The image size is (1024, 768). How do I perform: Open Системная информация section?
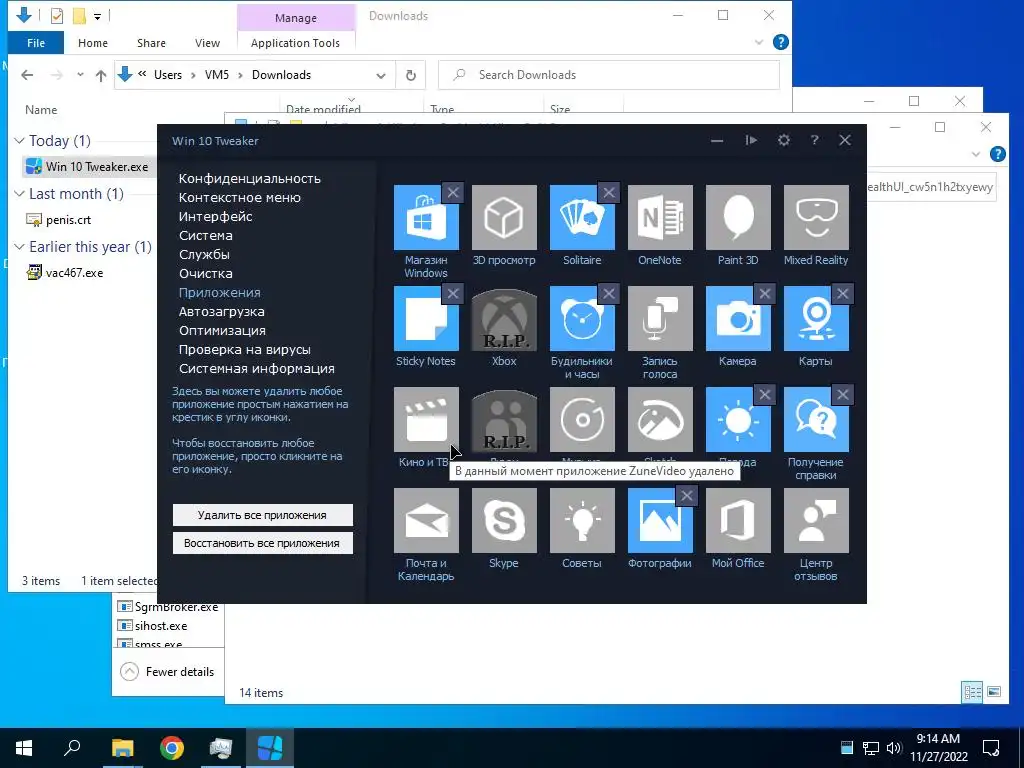257,368
